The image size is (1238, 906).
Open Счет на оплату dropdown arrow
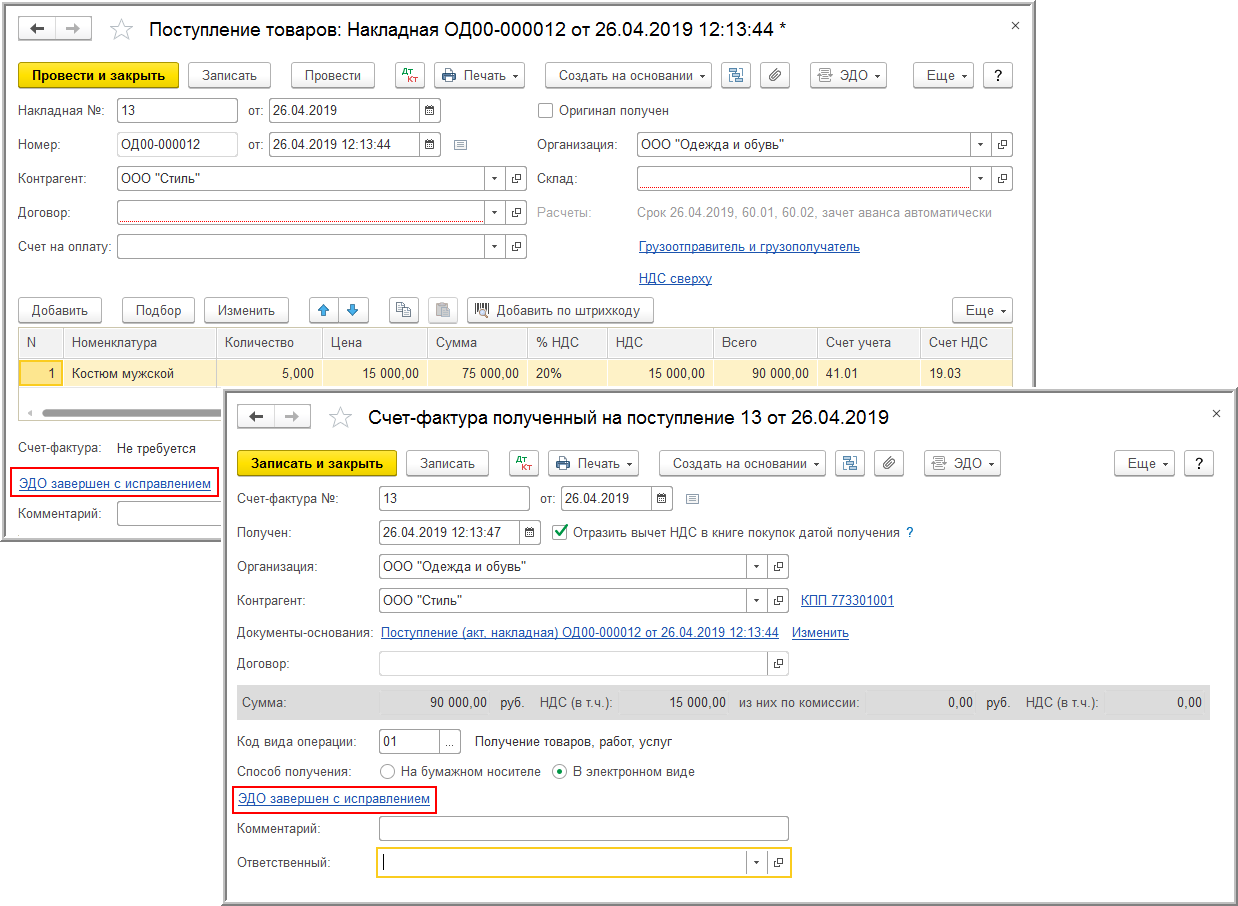point(495,247)
